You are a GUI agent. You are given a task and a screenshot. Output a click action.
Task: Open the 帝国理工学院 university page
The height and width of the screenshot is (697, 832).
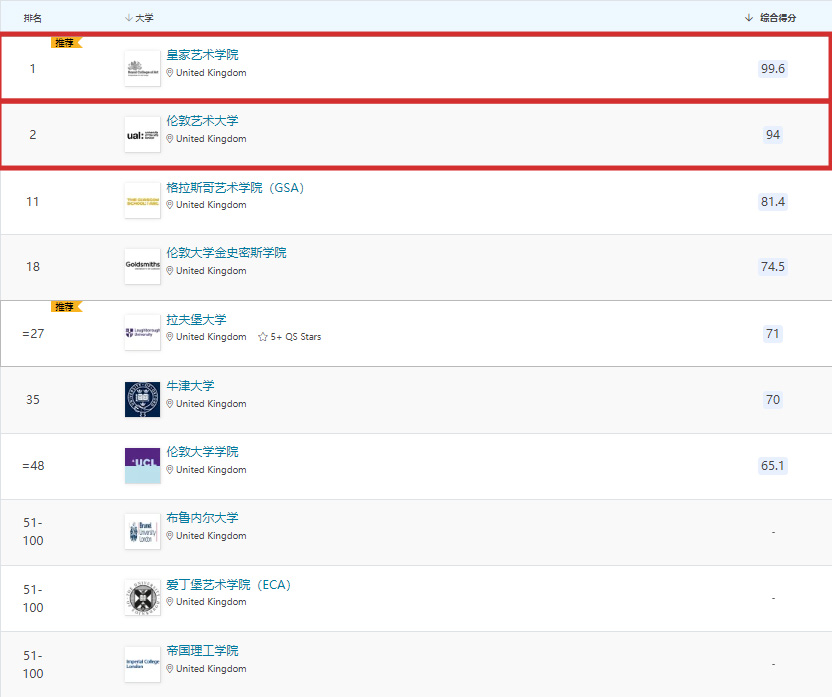coord(202,650)
